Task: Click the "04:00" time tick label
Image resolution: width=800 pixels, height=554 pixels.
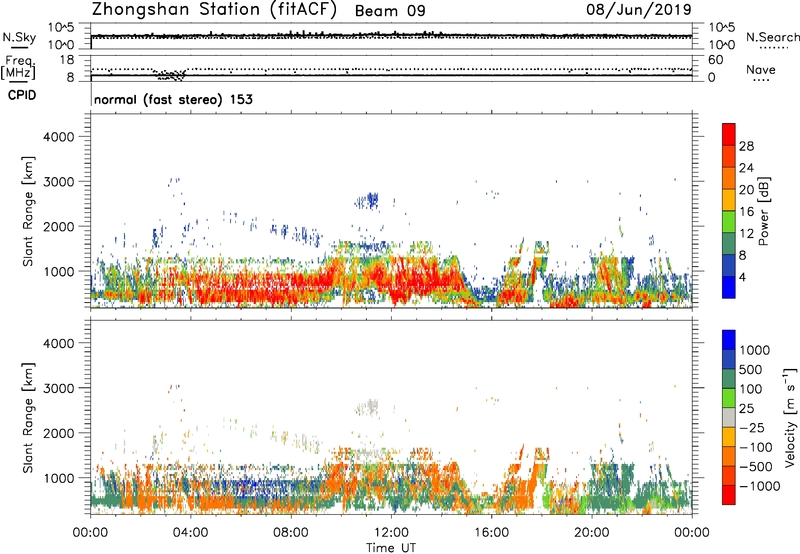Action: 190,533
